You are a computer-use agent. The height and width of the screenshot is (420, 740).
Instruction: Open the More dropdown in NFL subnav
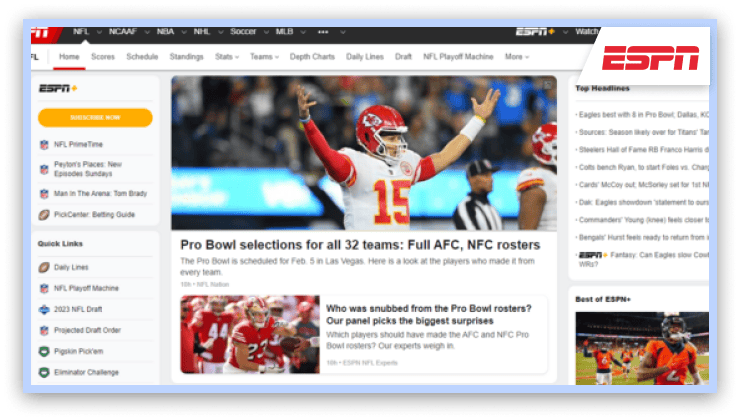[517, 57]
